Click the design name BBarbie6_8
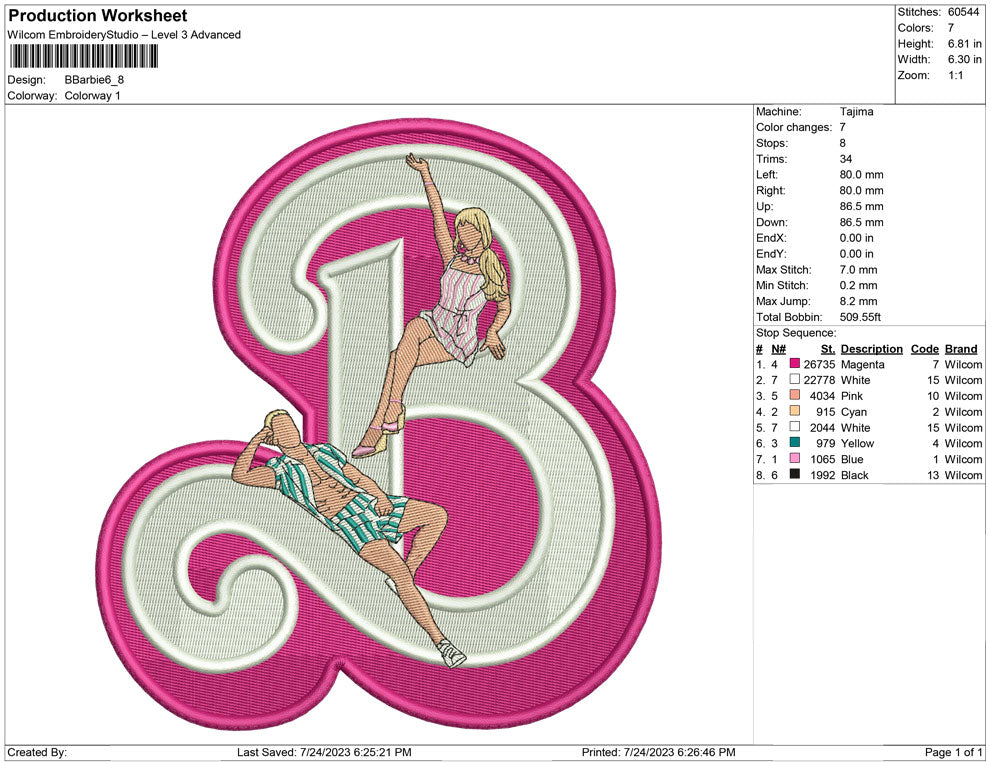 click(94, 80)
